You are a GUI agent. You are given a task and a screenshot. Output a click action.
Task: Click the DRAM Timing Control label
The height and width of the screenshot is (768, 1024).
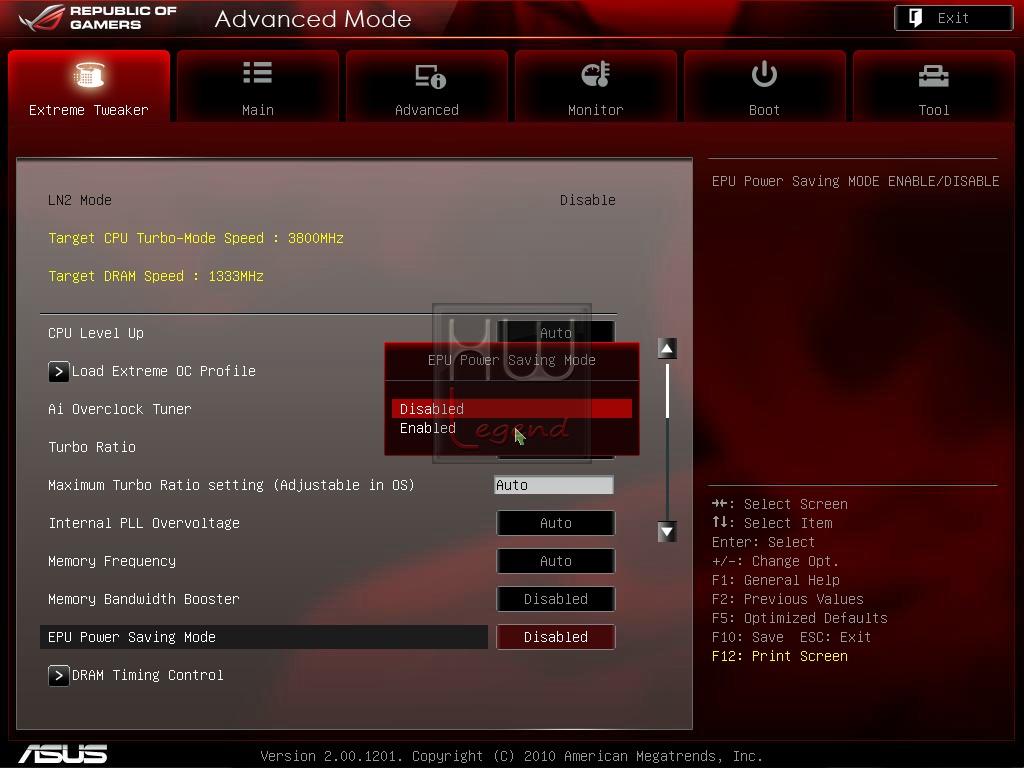click(x=148, y=675)
